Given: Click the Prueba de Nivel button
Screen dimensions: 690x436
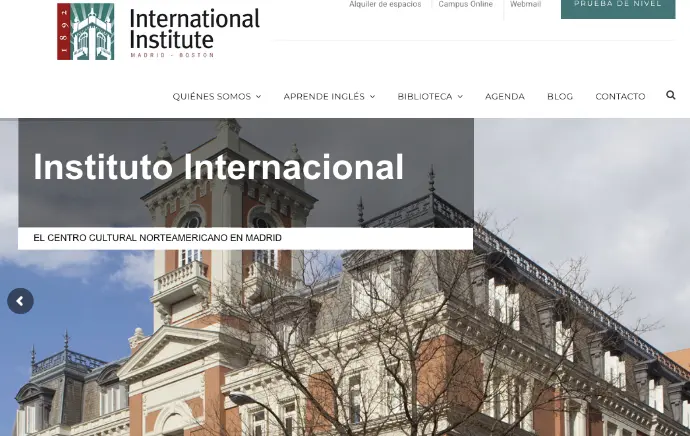Looking at the screenshot, I should click(618, 8).
